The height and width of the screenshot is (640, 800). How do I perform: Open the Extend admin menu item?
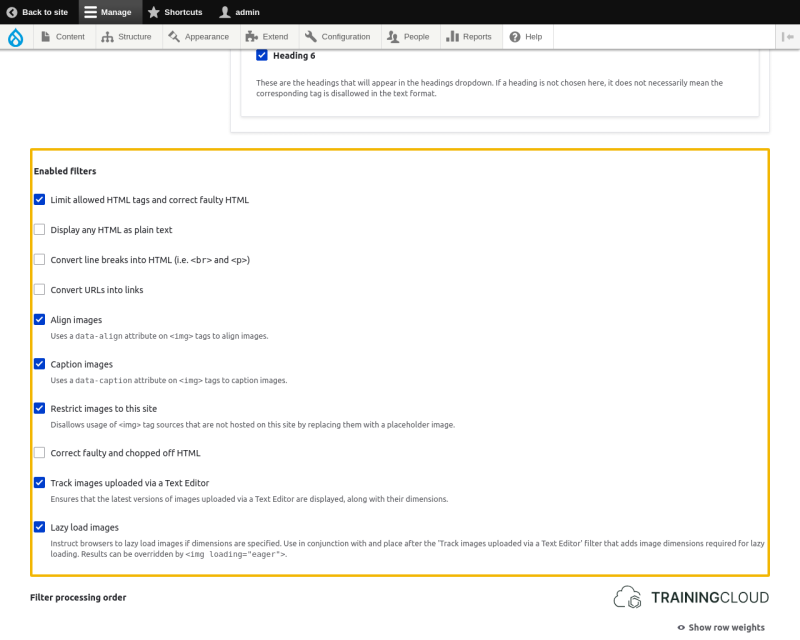tap(267, 37)
